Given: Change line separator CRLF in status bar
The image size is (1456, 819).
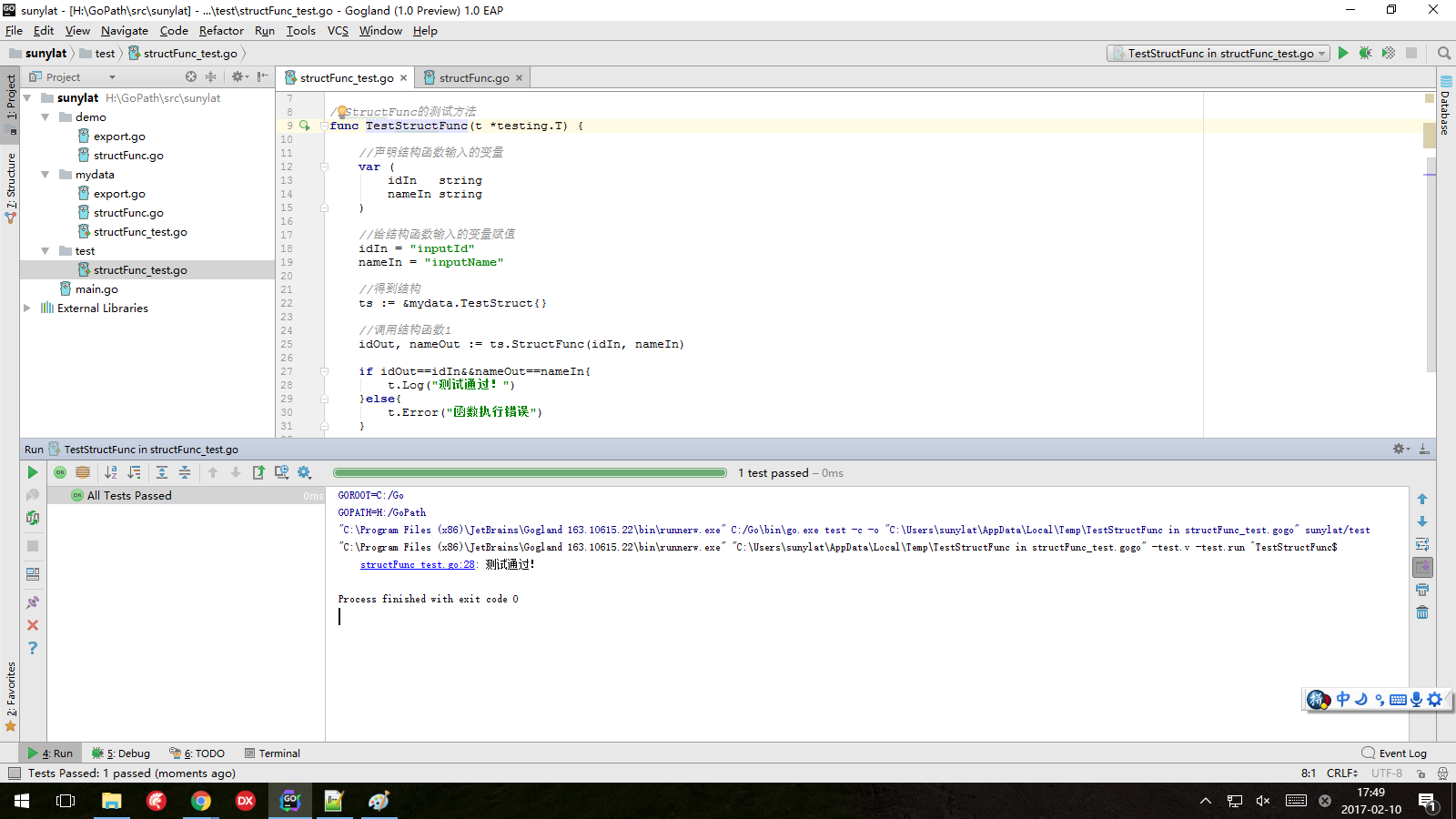Looking at the screenshot, I should point(1341,773).
